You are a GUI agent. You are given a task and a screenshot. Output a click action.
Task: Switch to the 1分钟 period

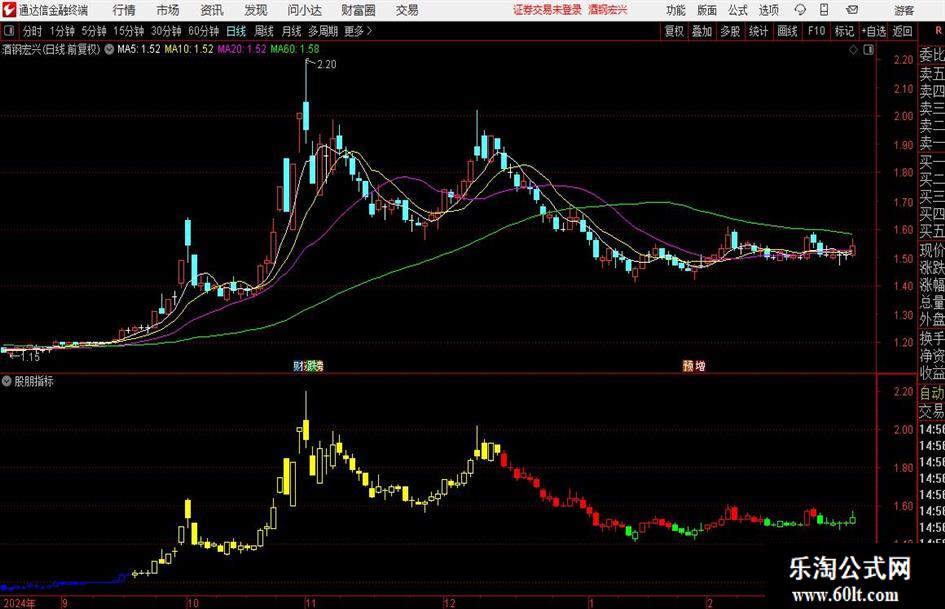pos(62,31)
